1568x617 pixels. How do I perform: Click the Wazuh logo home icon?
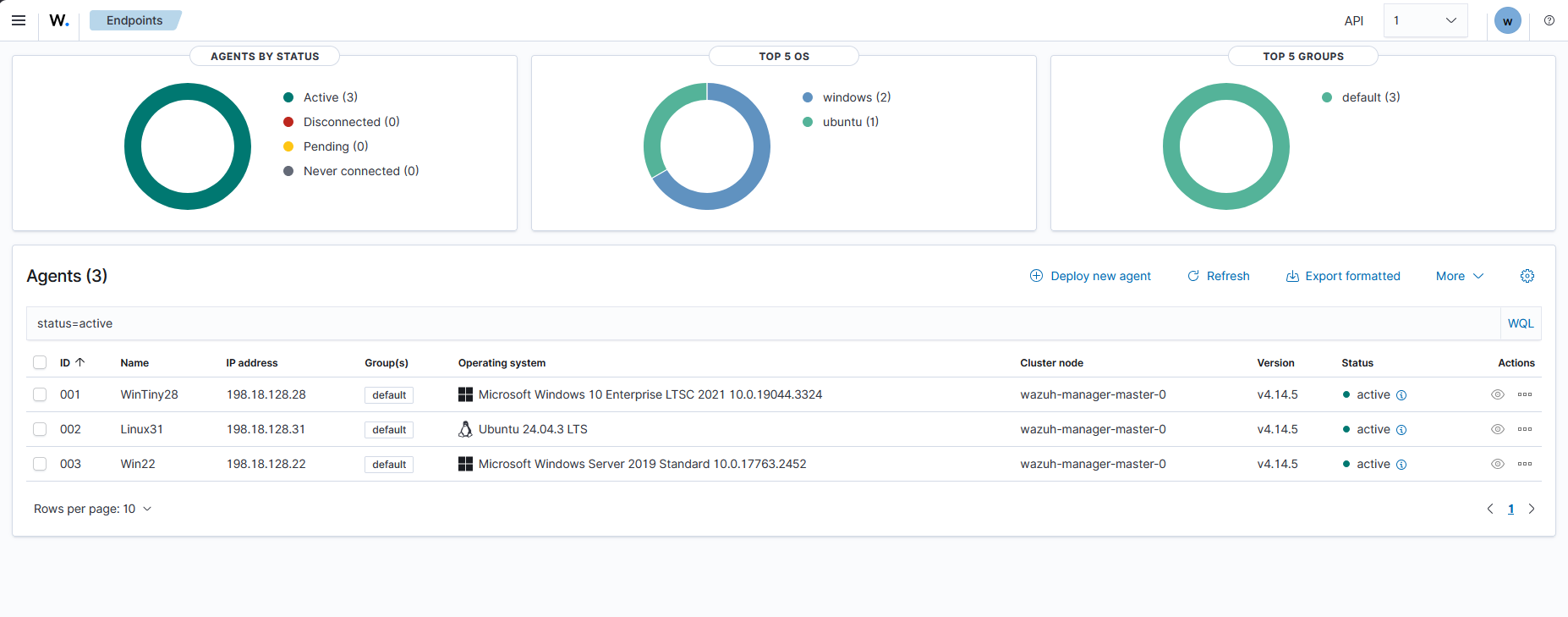tap(59, 20)
